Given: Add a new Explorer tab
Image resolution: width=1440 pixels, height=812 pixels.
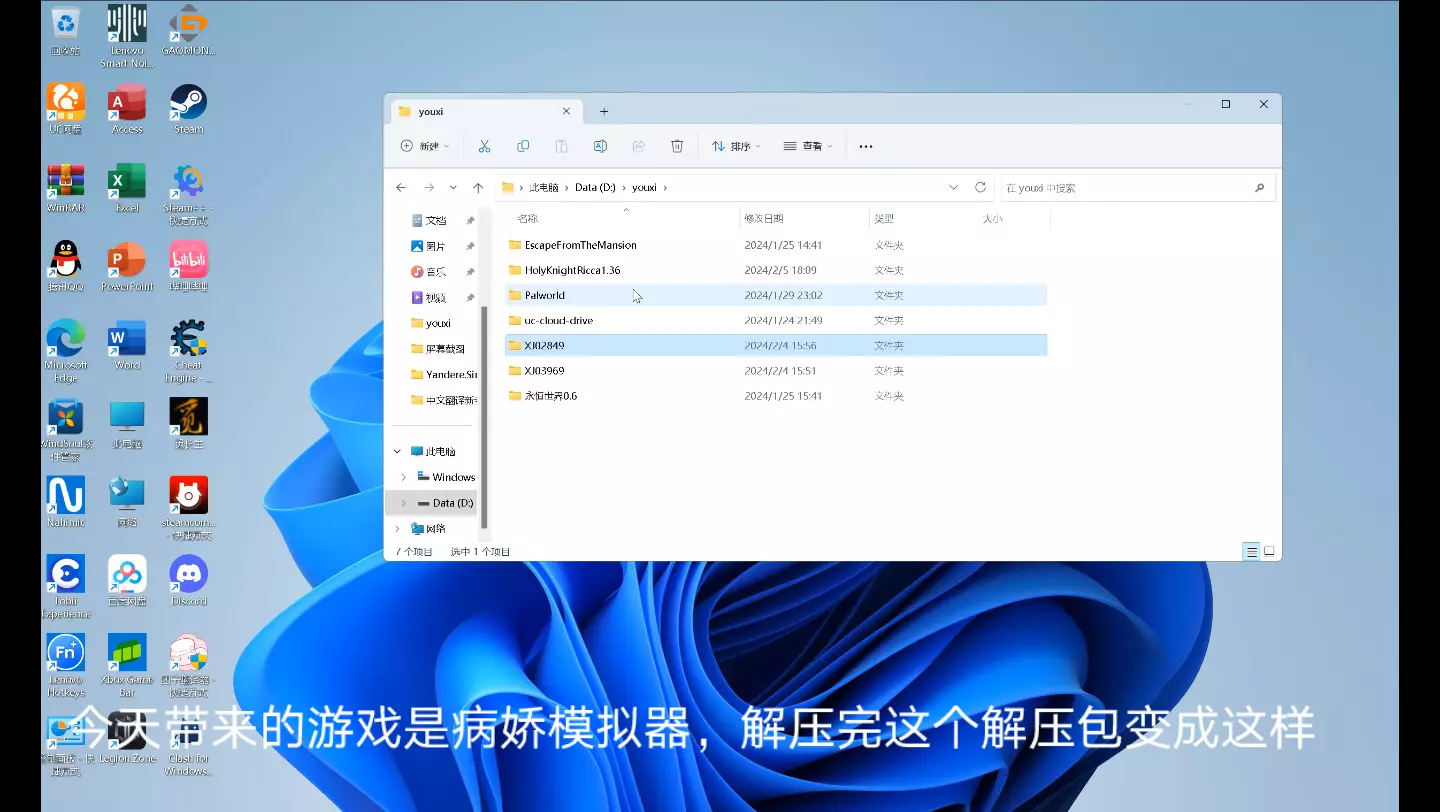Looking at the screenshot, I should pos(603,111).
